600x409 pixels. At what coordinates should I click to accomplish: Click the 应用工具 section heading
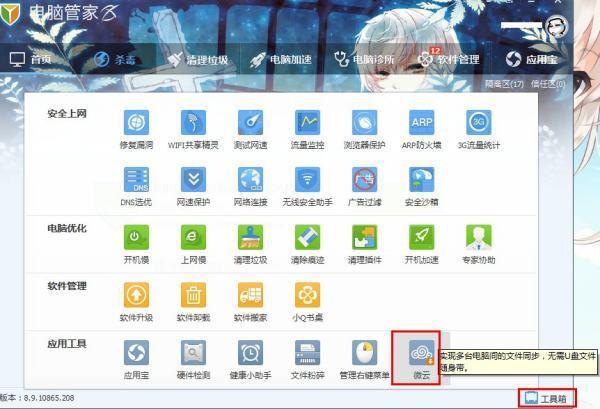67,344
